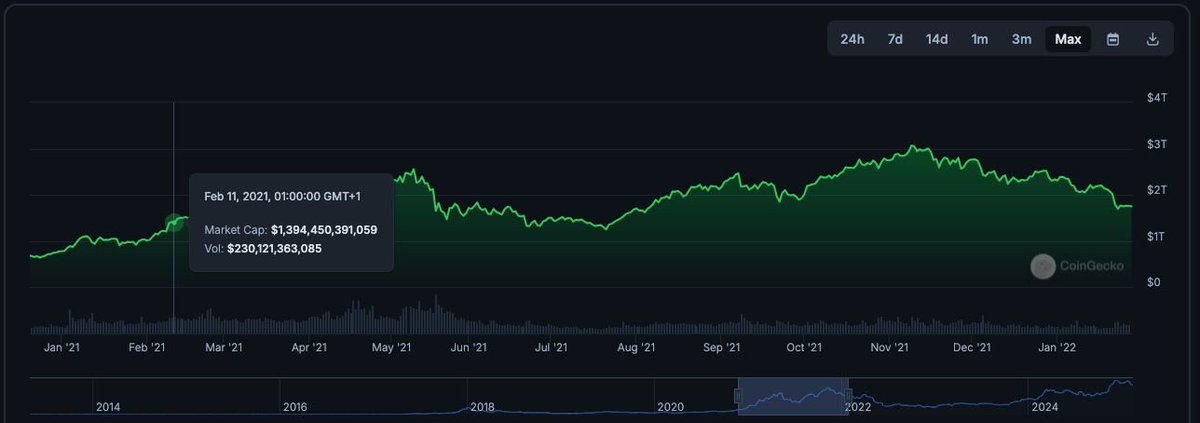Click the $0 y-axis label

(1154, 282)
